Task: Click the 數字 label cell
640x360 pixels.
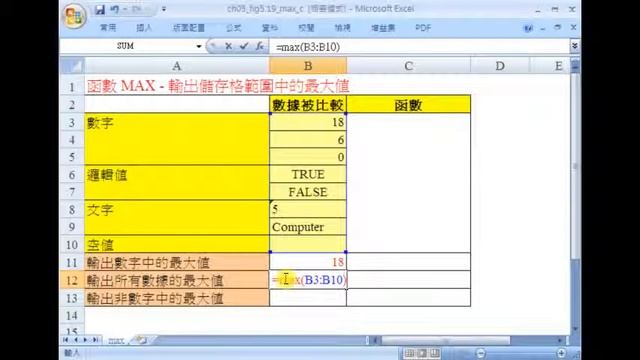Action: coord(177,122)
